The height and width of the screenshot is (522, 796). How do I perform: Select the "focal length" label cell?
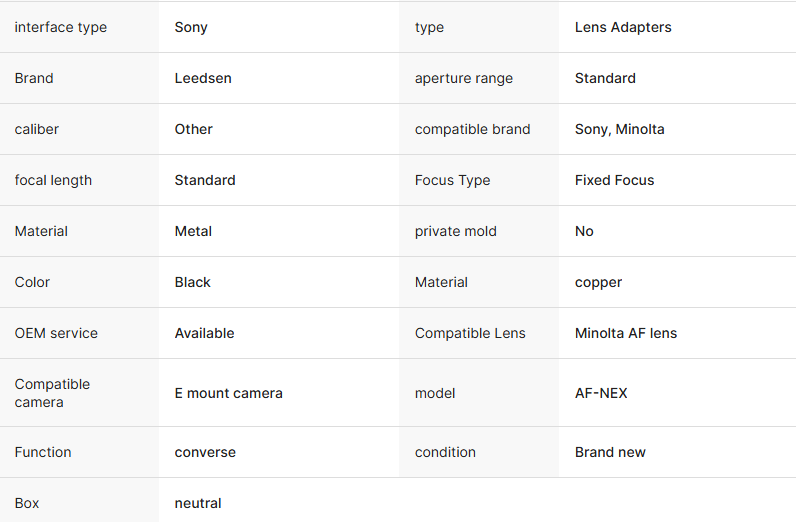pyautogui.click(x=53, y=180)
